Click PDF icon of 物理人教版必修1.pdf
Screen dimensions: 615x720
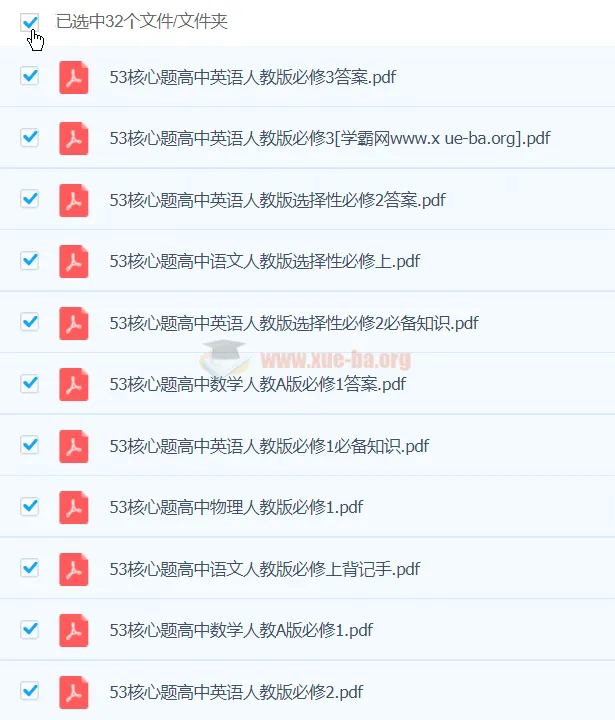coord(73,507)
